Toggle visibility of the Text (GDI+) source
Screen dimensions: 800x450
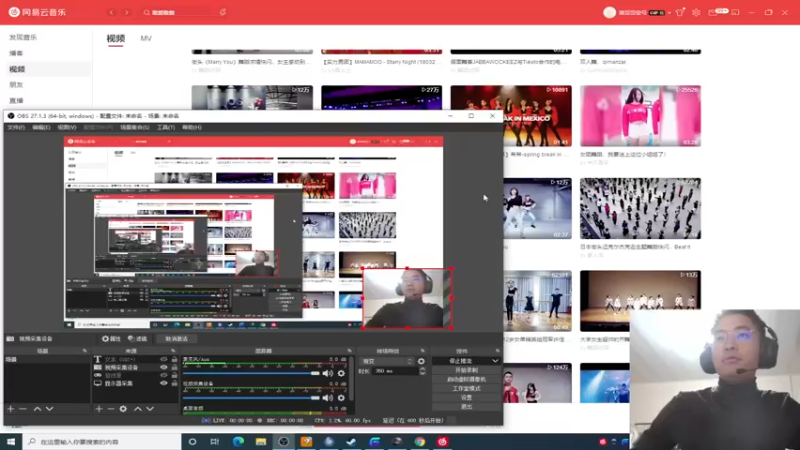coord(164,359)
